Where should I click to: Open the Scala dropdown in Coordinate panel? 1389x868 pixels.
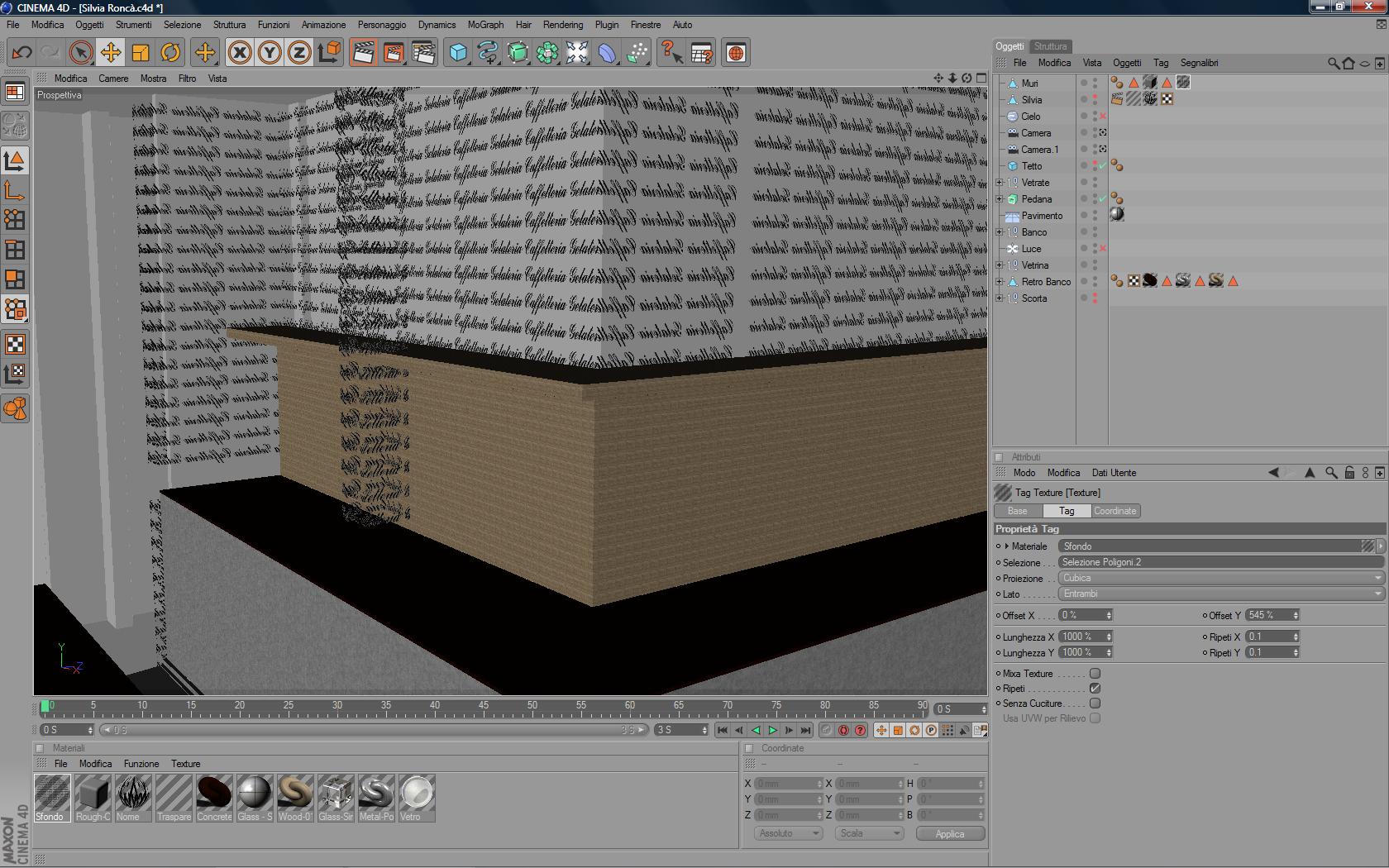[869, 833]
